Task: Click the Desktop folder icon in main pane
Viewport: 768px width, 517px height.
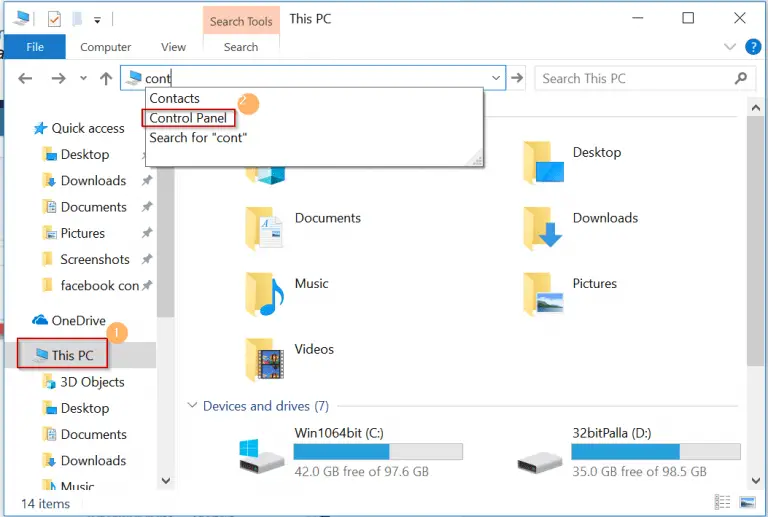Action: click(543, 162)
